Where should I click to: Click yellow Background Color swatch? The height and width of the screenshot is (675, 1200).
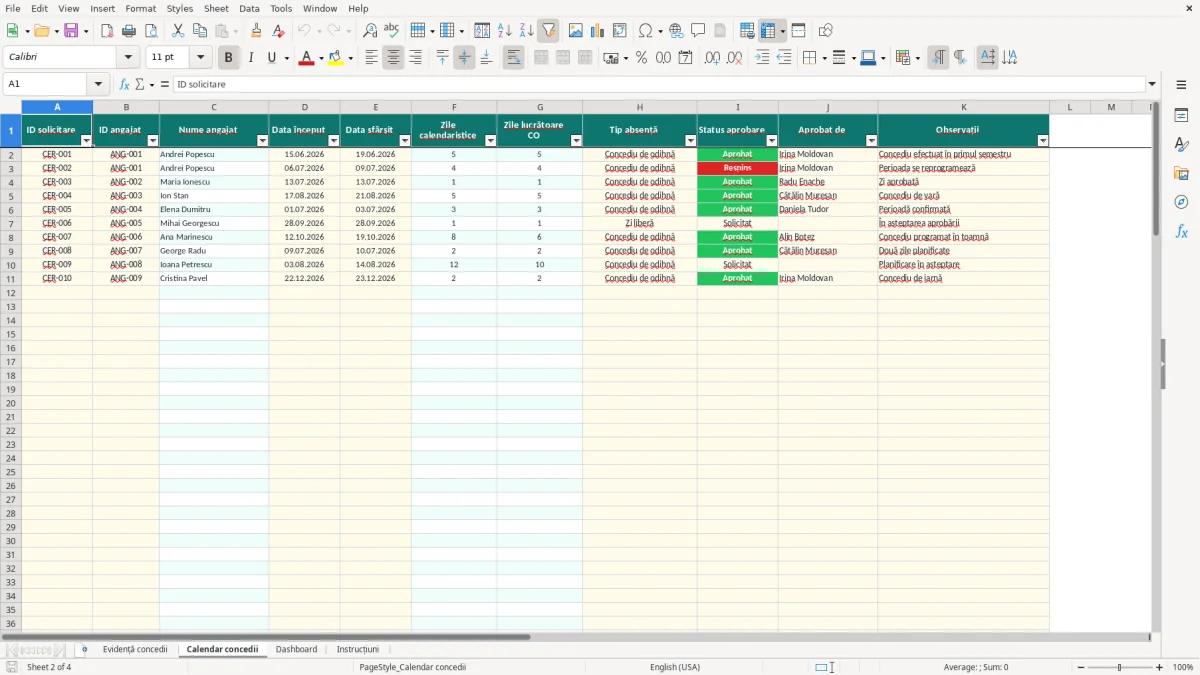[x=335, y=58]
